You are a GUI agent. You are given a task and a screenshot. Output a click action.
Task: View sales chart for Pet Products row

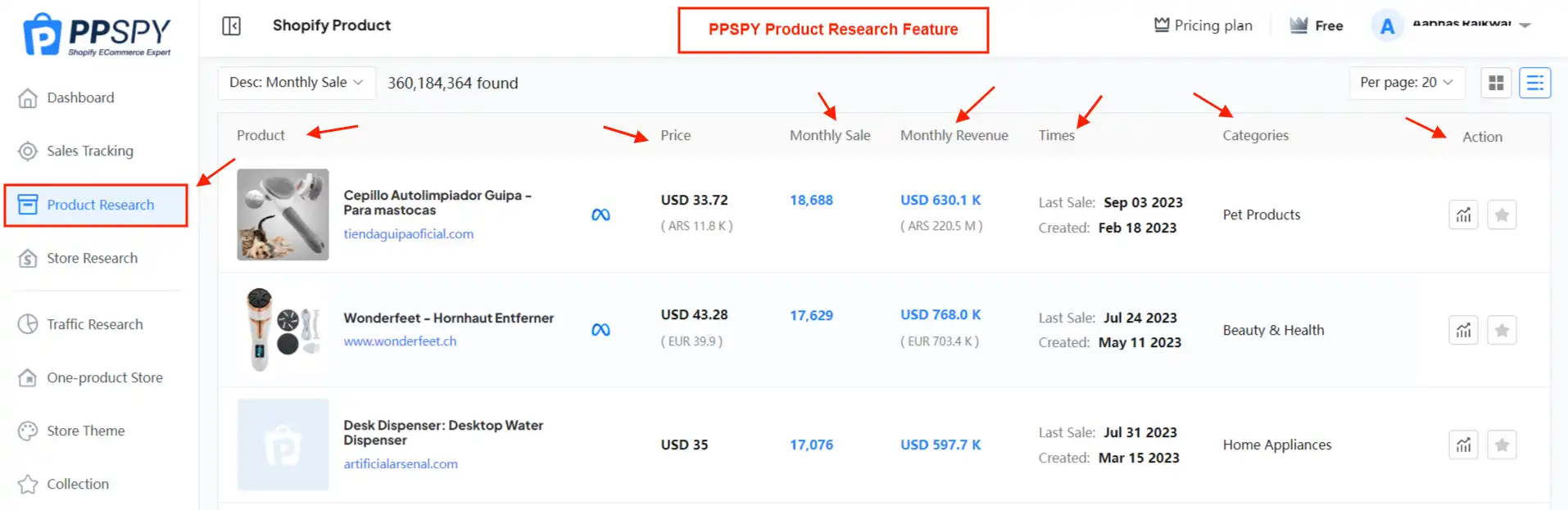1463,215
